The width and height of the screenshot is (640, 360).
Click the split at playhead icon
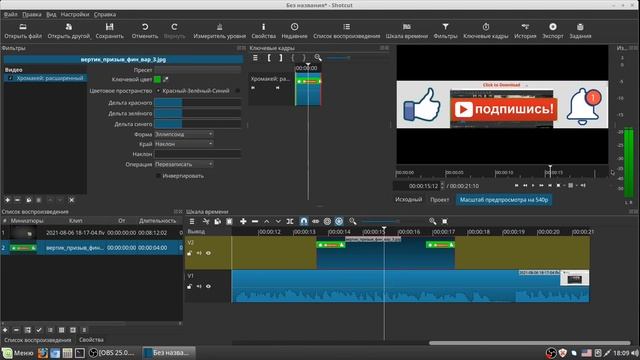(290, 221)
